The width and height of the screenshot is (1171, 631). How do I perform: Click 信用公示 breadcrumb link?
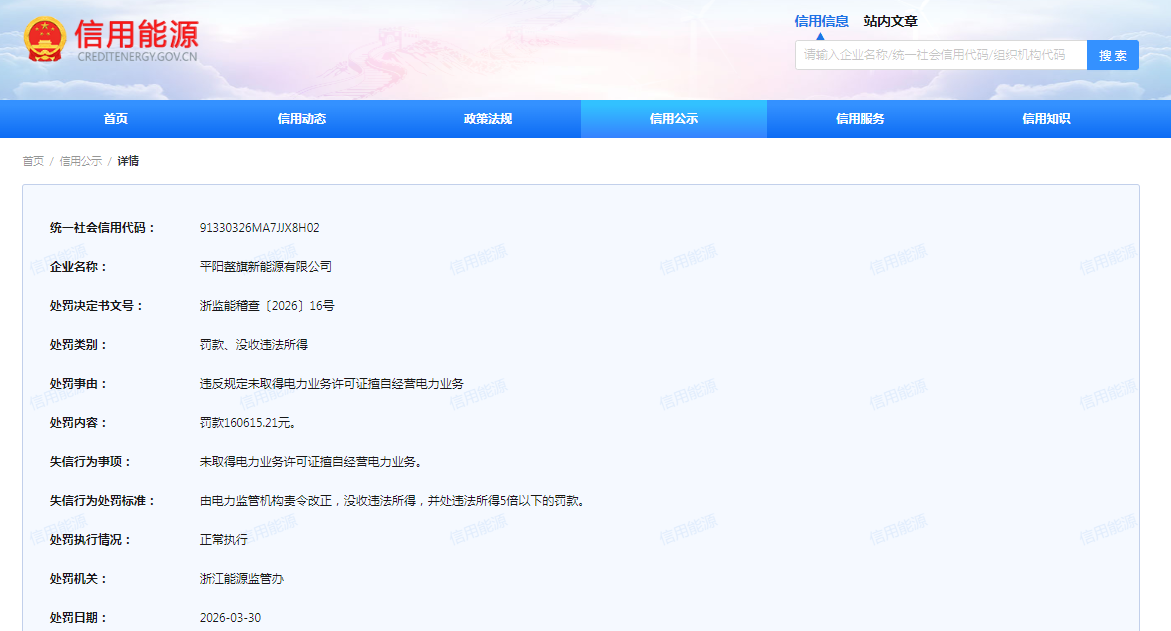click(x=80, y=161)
